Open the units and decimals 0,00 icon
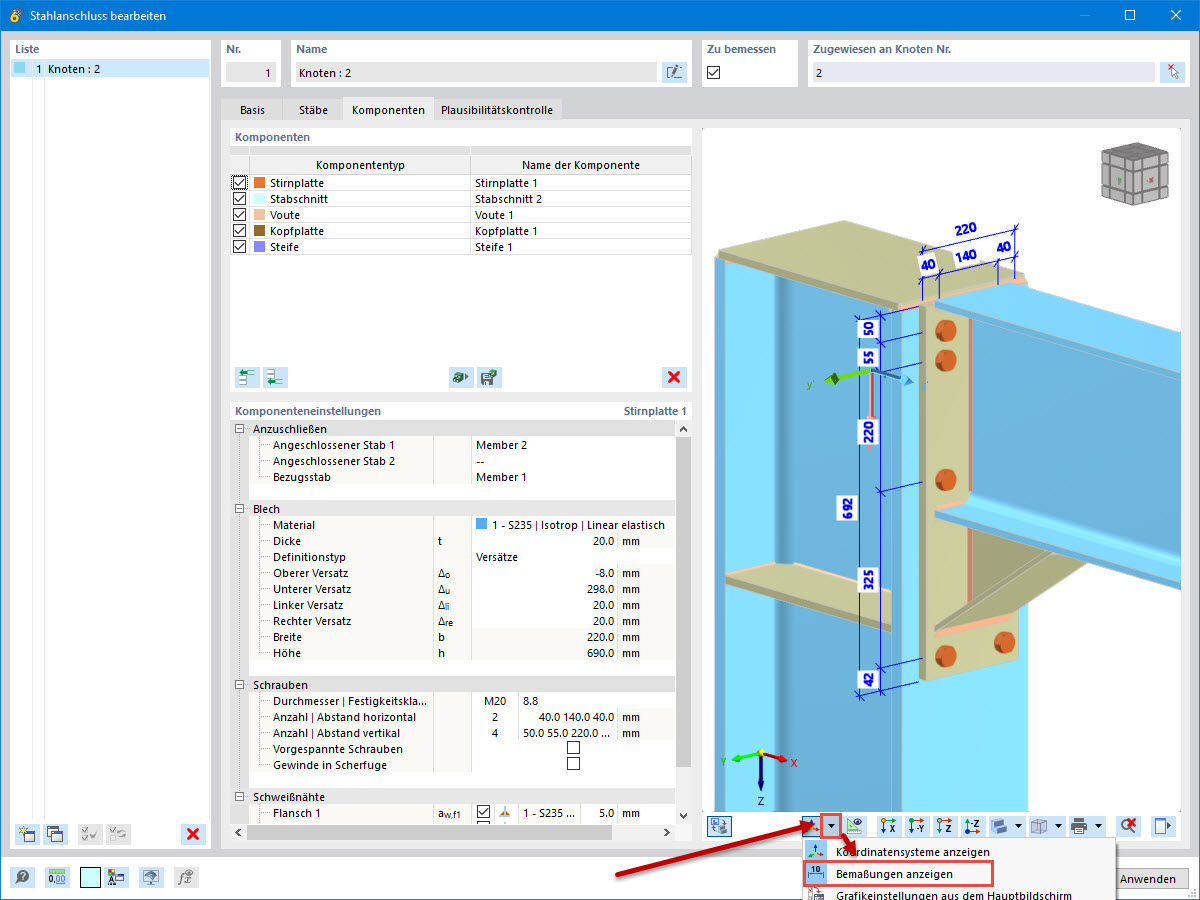1200x900 pixels. click(57, 878)
